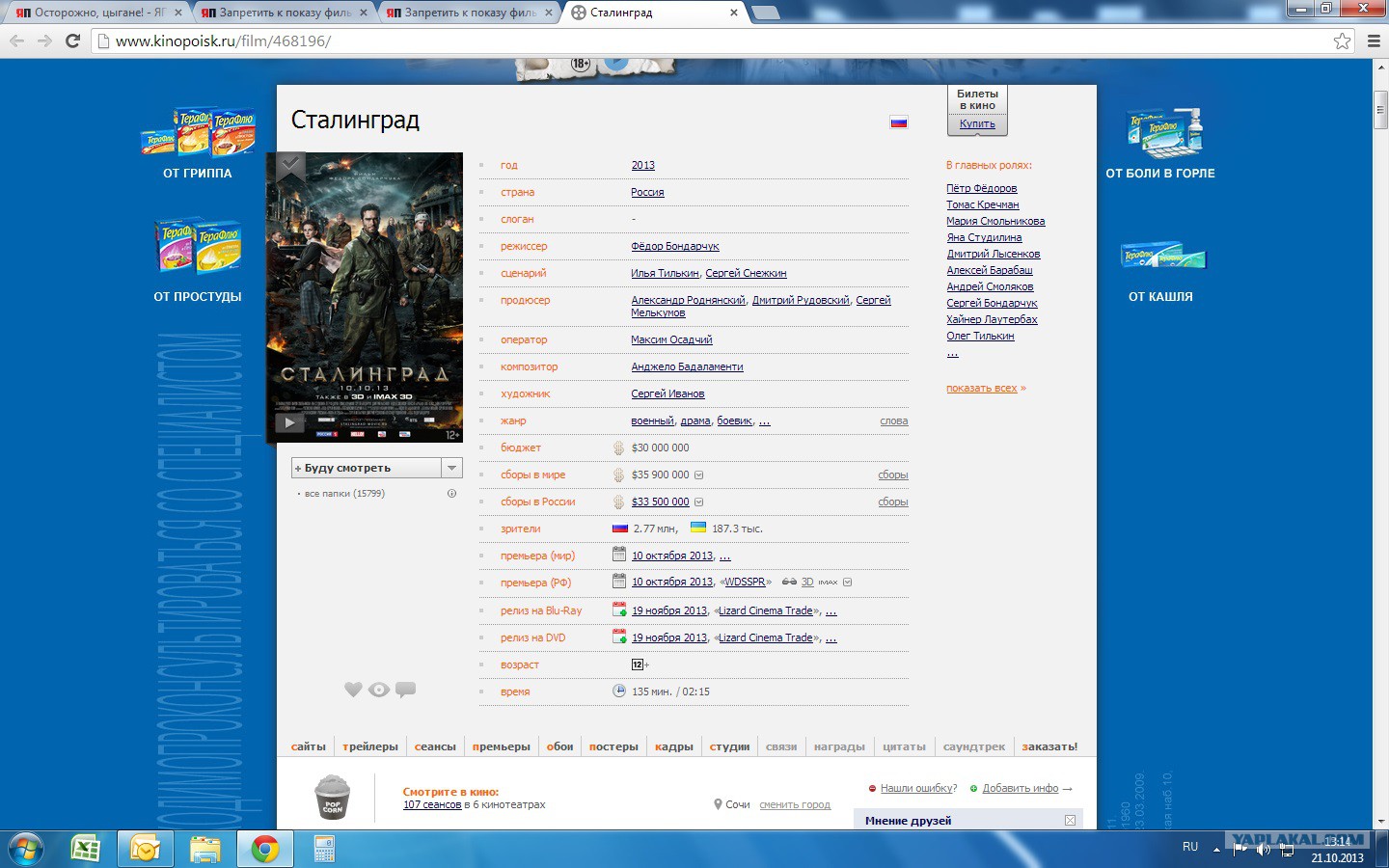Open the кадры tab
This screenshot has height=868, width=1389.
coord(674,746)
